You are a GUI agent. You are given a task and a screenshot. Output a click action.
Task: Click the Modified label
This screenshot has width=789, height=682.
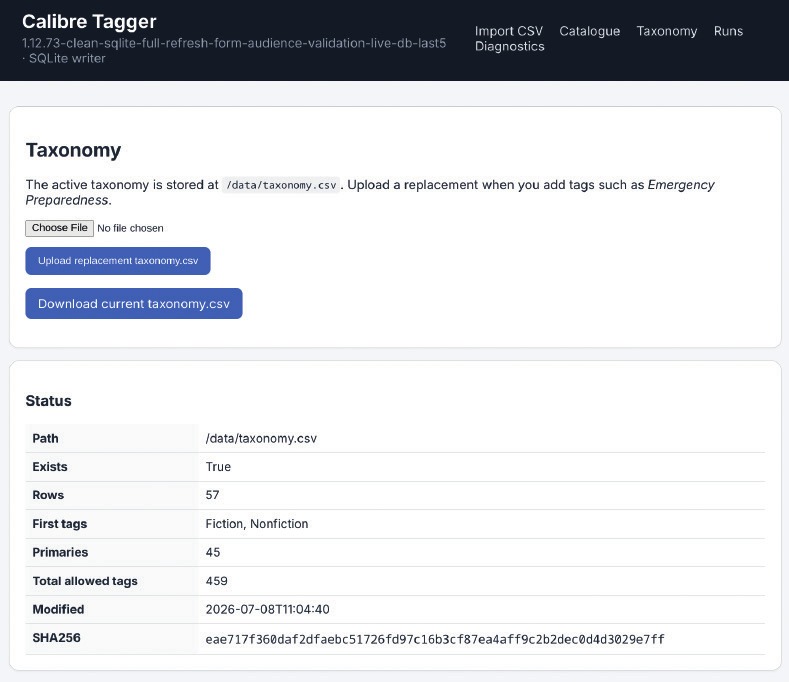pos(58,609)
